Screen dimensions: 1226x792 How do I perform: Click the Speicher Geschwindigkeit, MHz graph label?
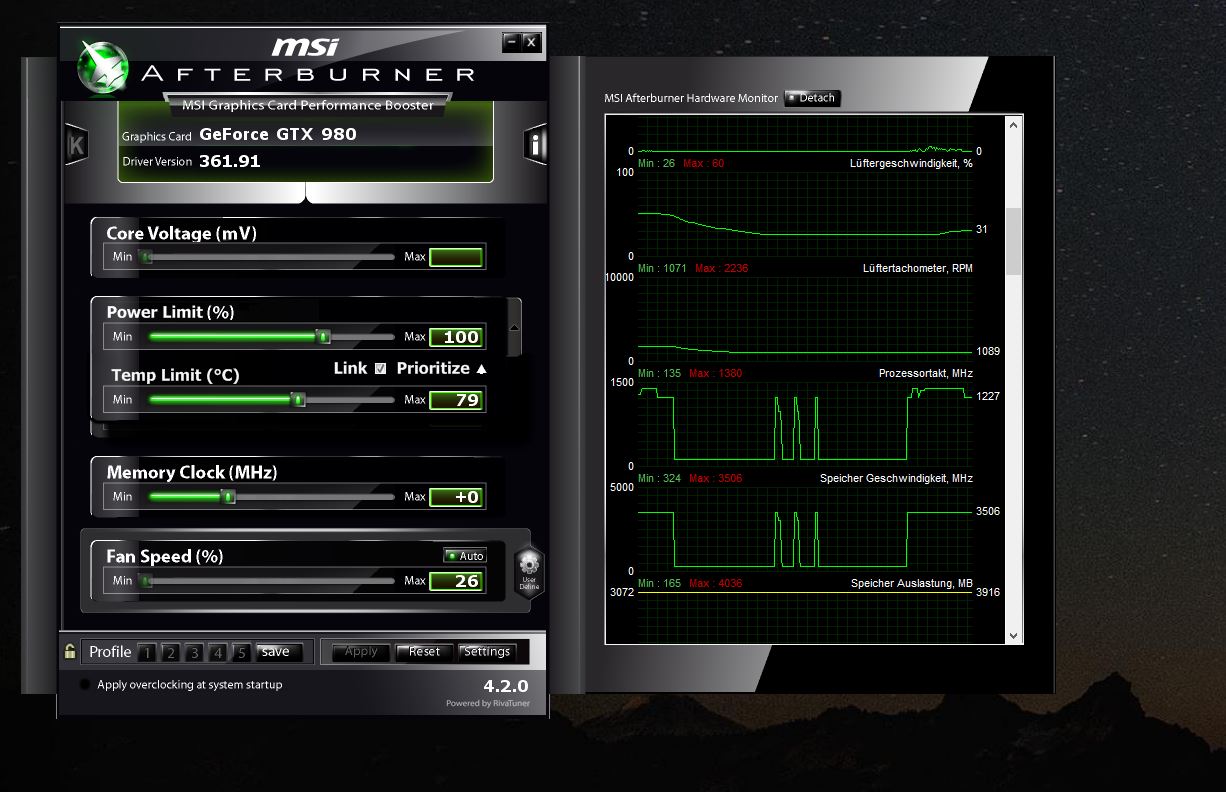tap(896, 478)
